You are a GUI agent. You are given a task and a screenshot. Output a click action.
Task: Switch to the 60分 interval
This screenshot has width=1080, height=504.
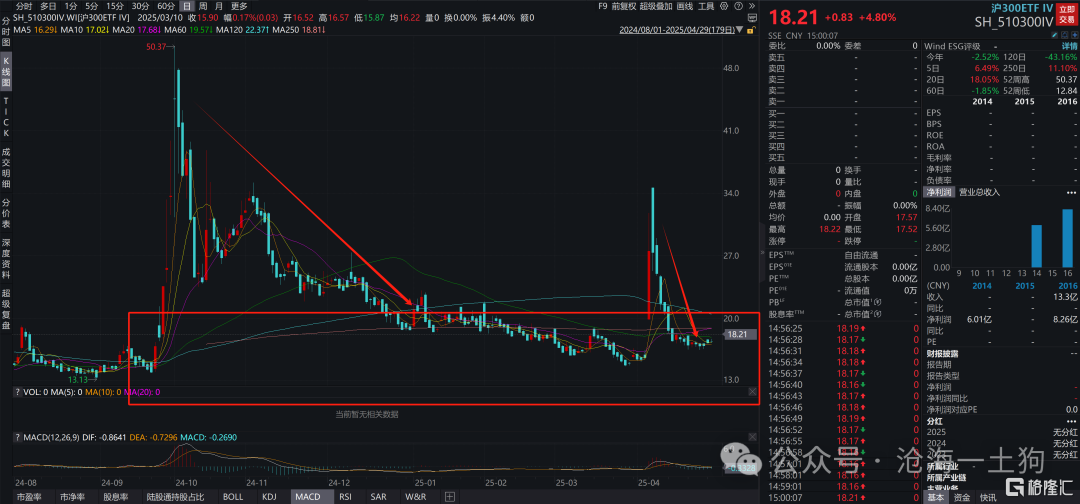(x=166, y=6)
